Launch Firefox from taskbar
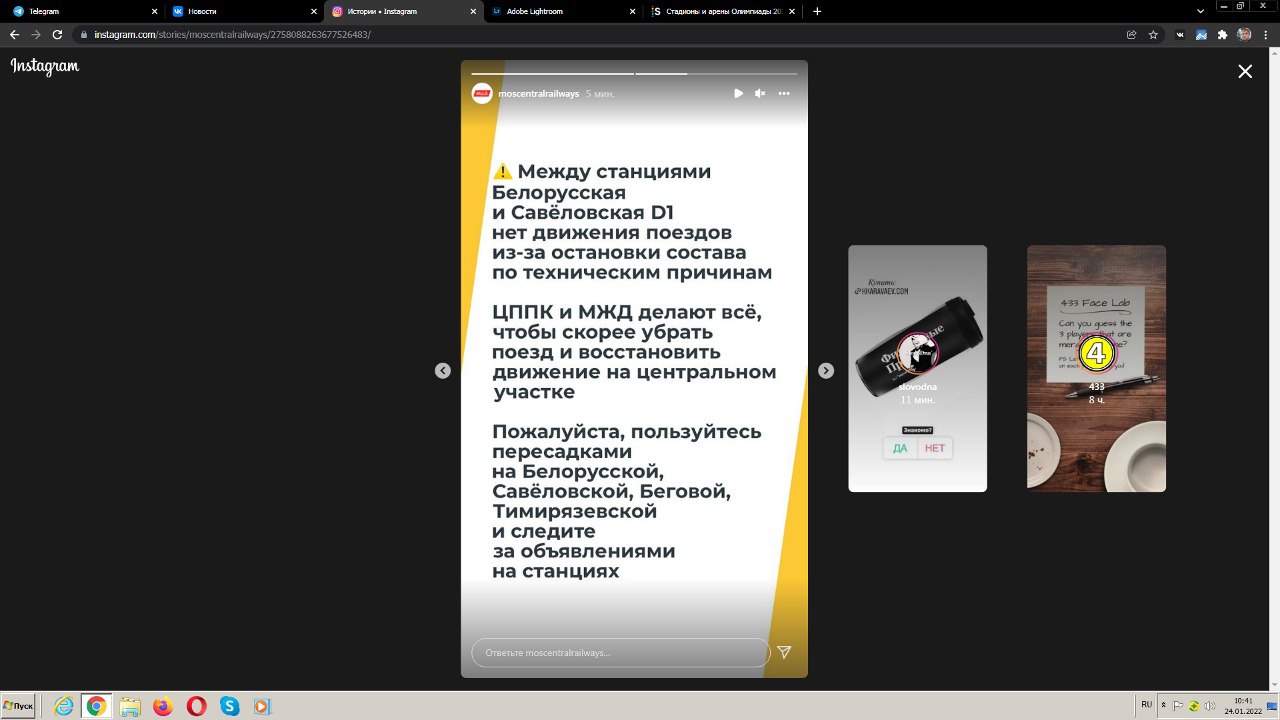The image size is (1280, 720). point(163,706)
